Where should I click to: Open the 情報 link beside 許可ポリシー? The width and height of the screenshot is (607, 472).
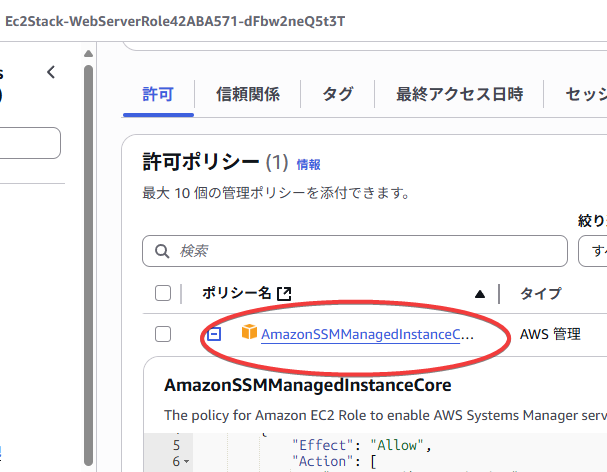click(x=308, y=165)
